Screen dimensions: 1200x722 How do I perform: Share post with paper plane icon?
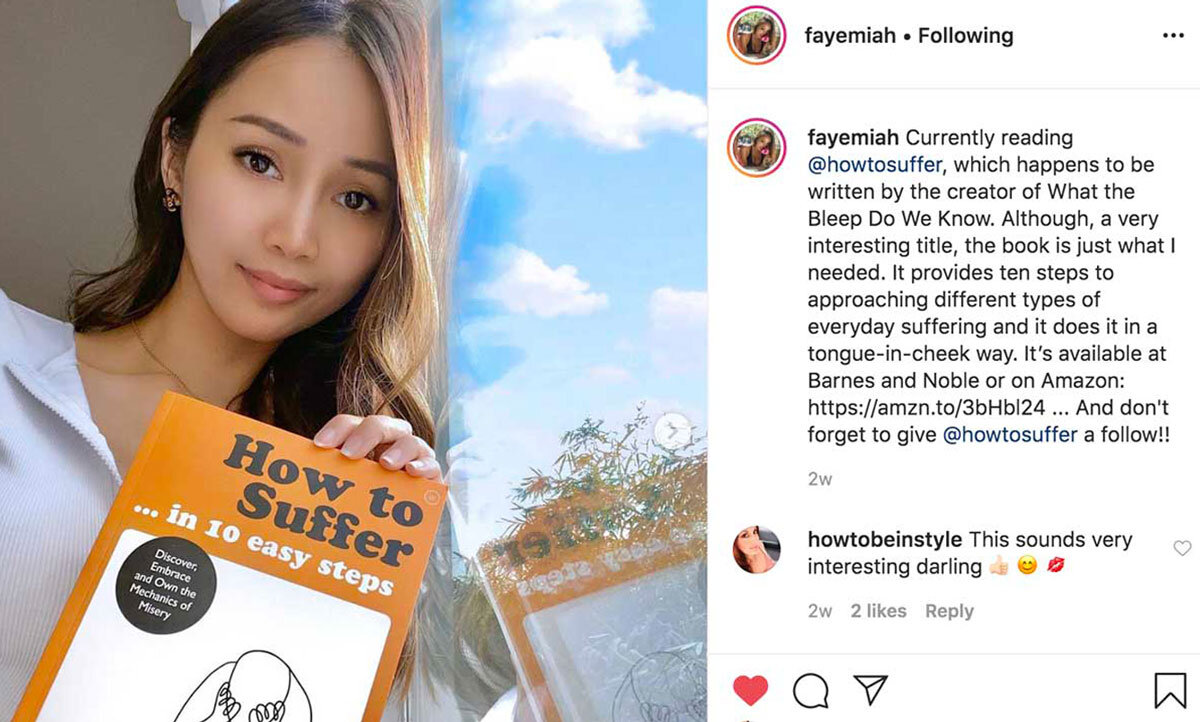[870, 690]
